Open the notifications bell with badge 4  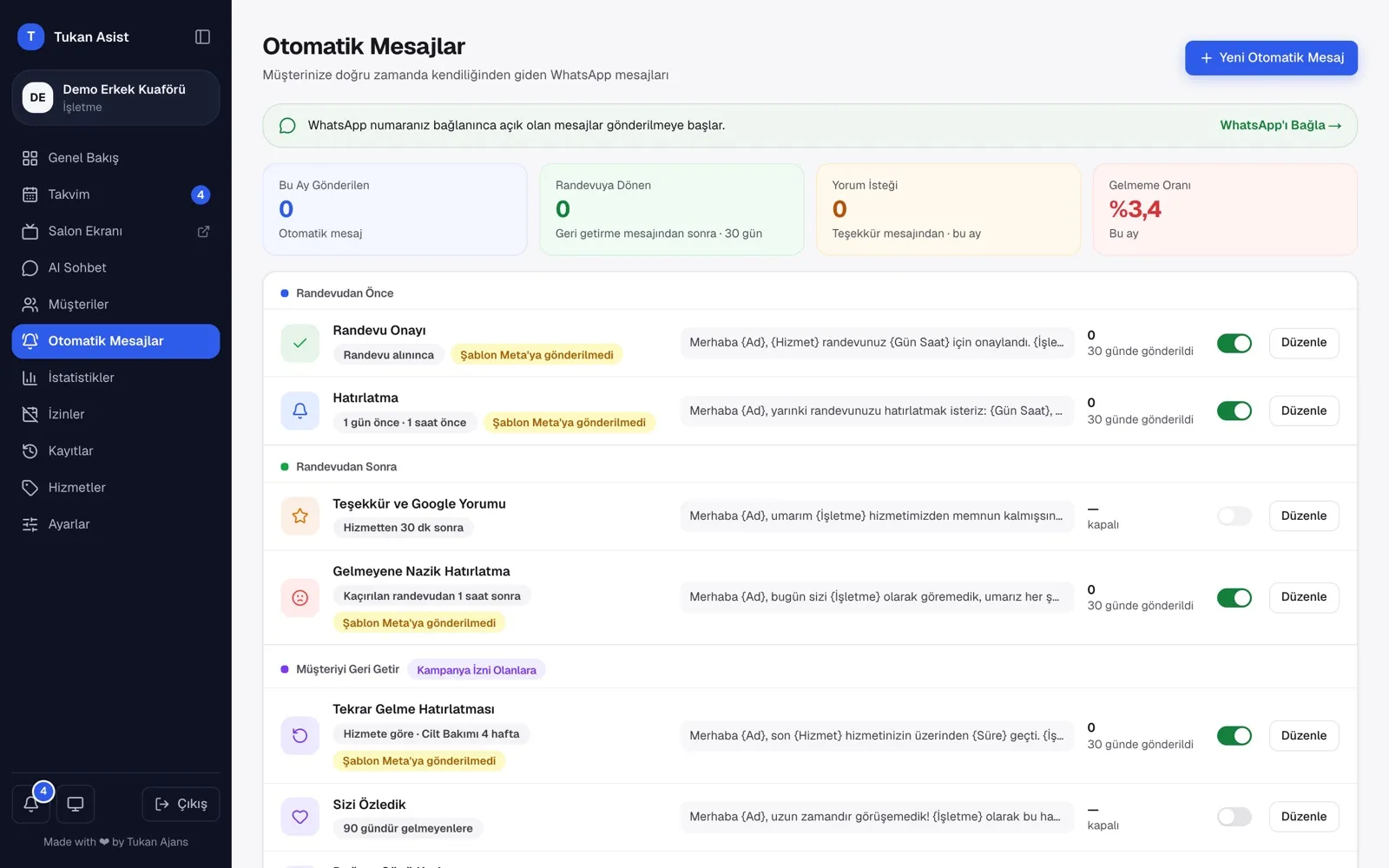[x=30, y=804]
